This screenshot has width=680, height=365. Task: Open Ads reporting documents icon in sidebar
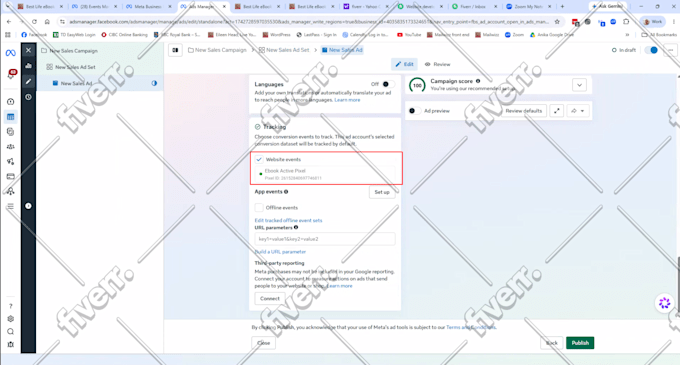click(10, 132)
